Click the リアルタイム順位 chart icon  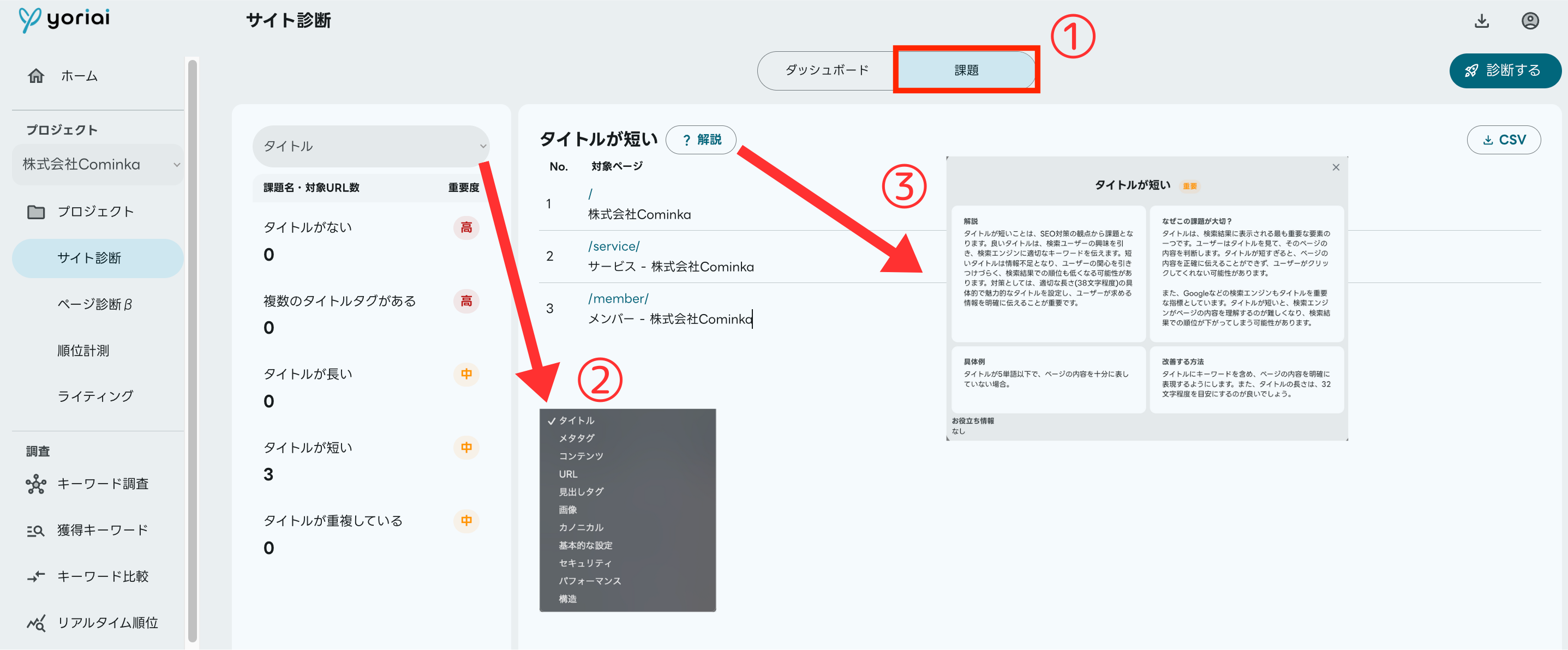pyautogui.click(x=36, y=623)
